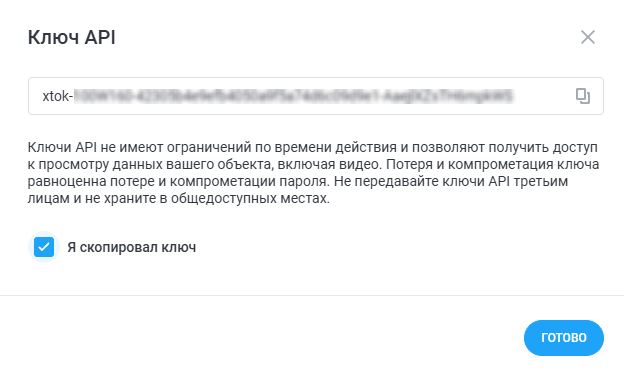Click the xtok- prefix in the key field

[58, 96]
